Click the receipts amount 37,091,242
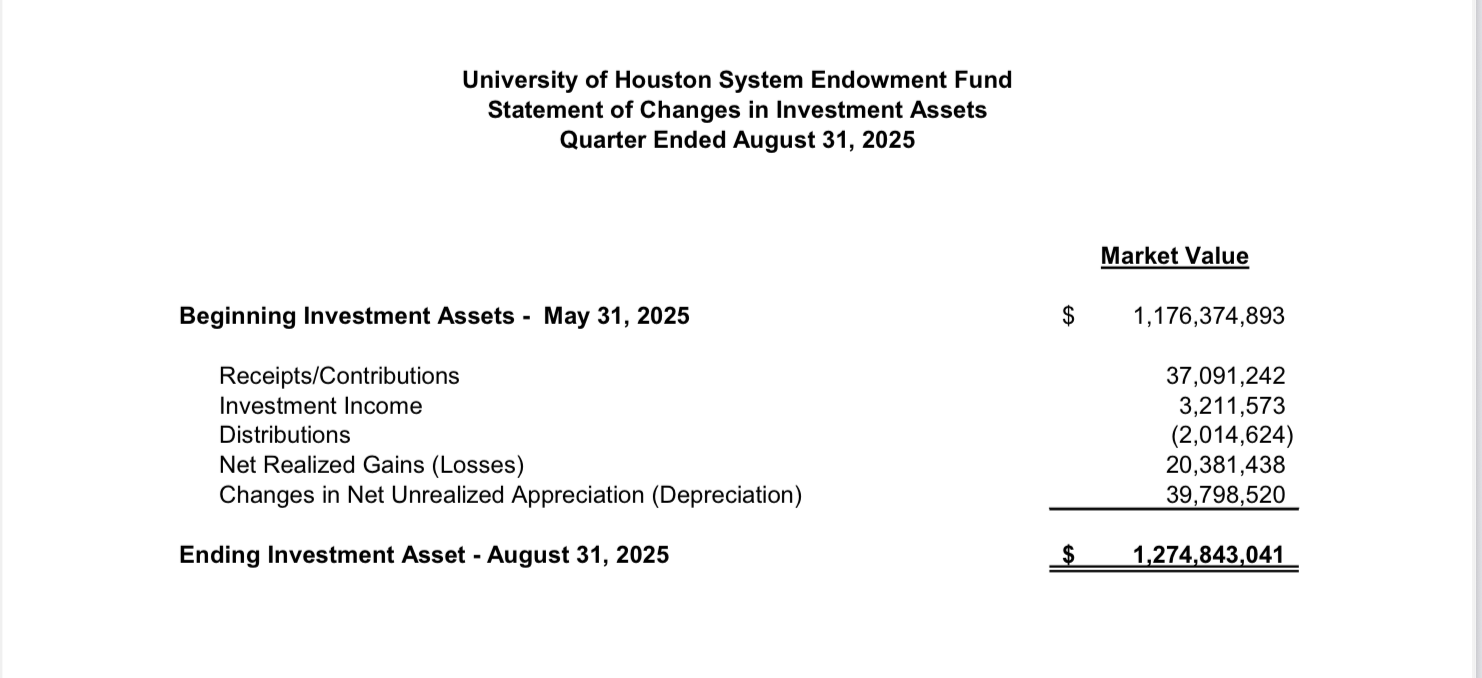The width and height of the screenshot is (1482, 678). (x=1225, y=376)
